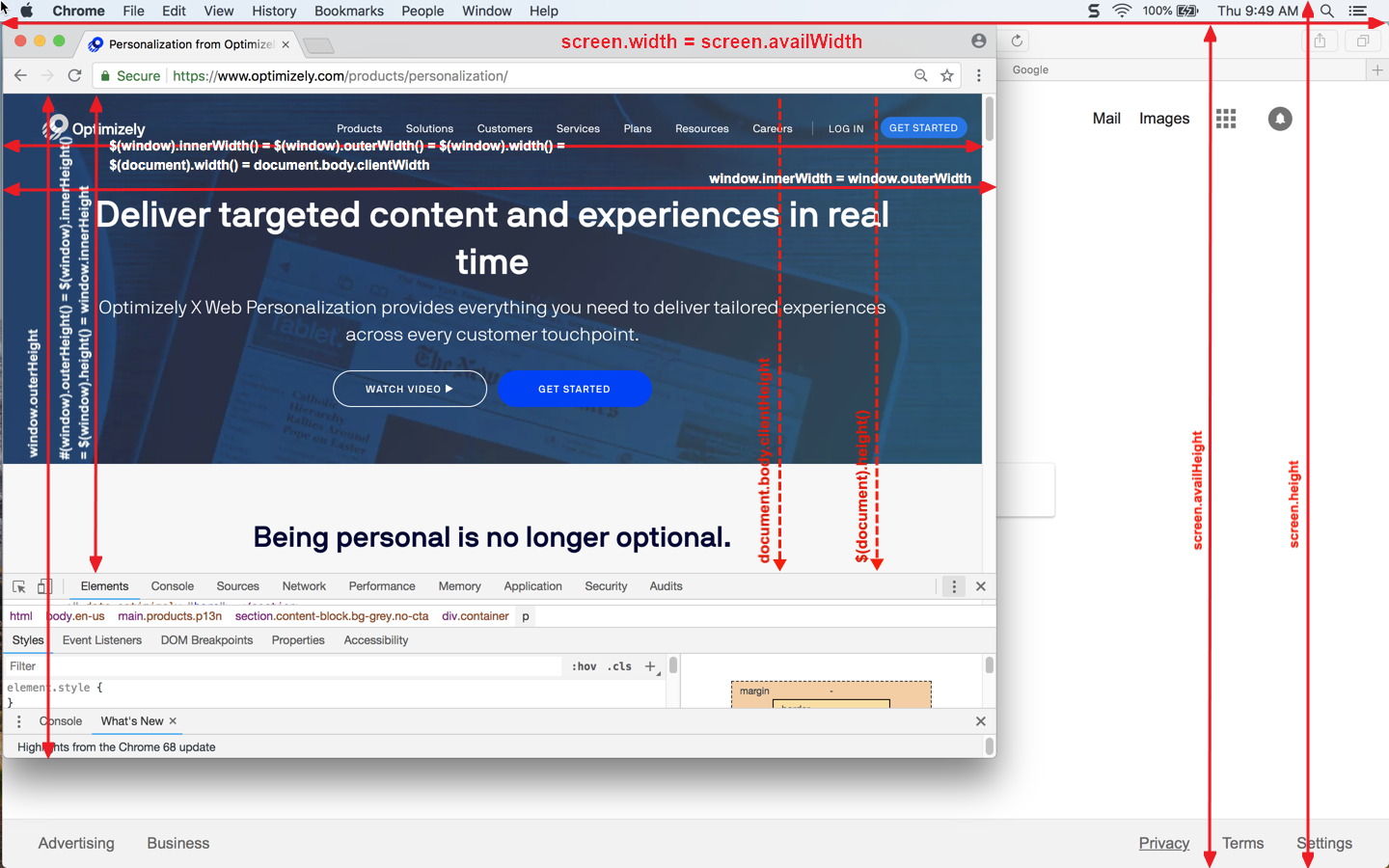Switch to the DevTools Sources tab
The image size is (1389, 868).
click(x=238, y=586)
